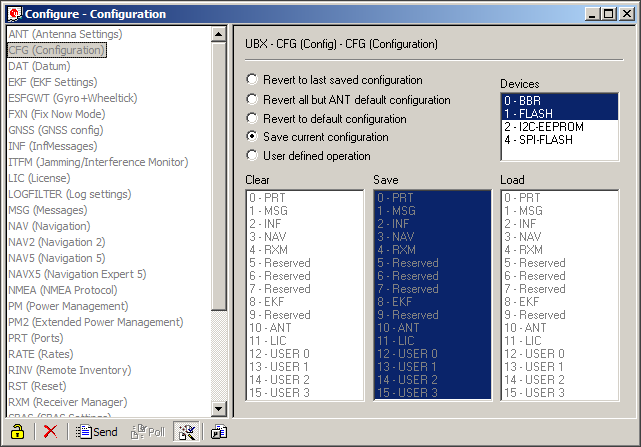Select RST (Reset) entry

(x=37, y=386)
